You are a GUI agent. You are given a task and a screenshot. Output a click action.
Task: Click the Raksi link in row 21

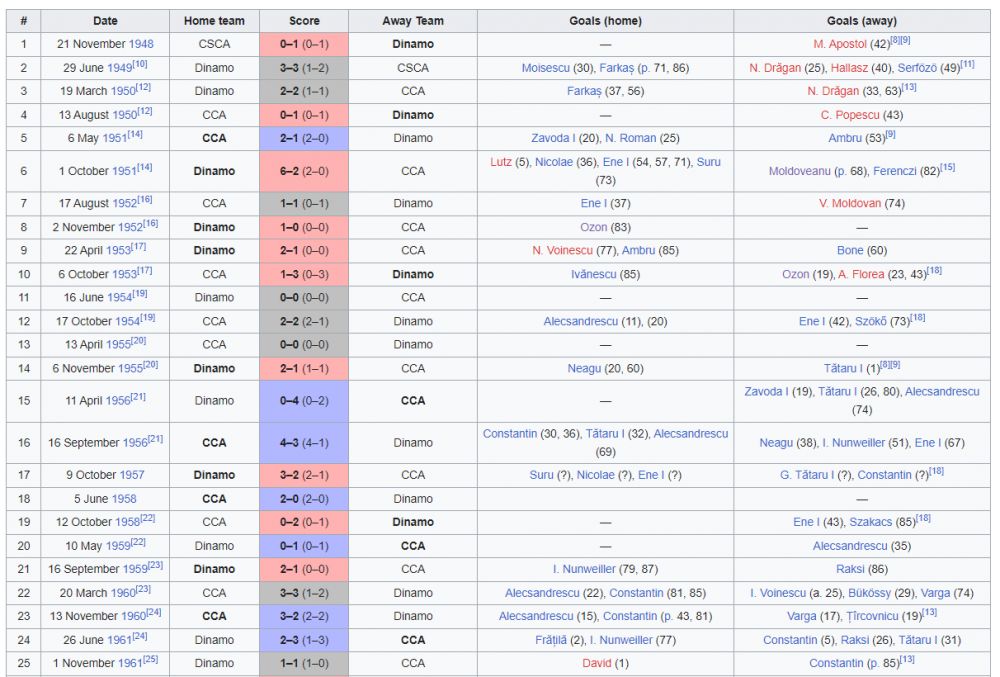tap(850, 569)
